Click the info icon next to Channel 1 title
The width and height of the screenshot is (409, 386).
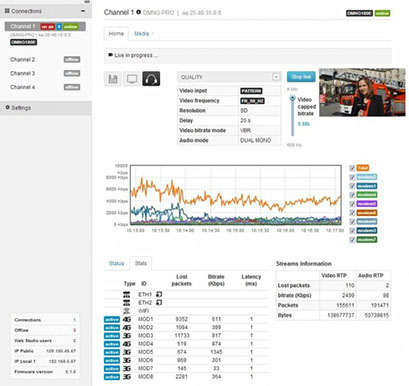139,12
